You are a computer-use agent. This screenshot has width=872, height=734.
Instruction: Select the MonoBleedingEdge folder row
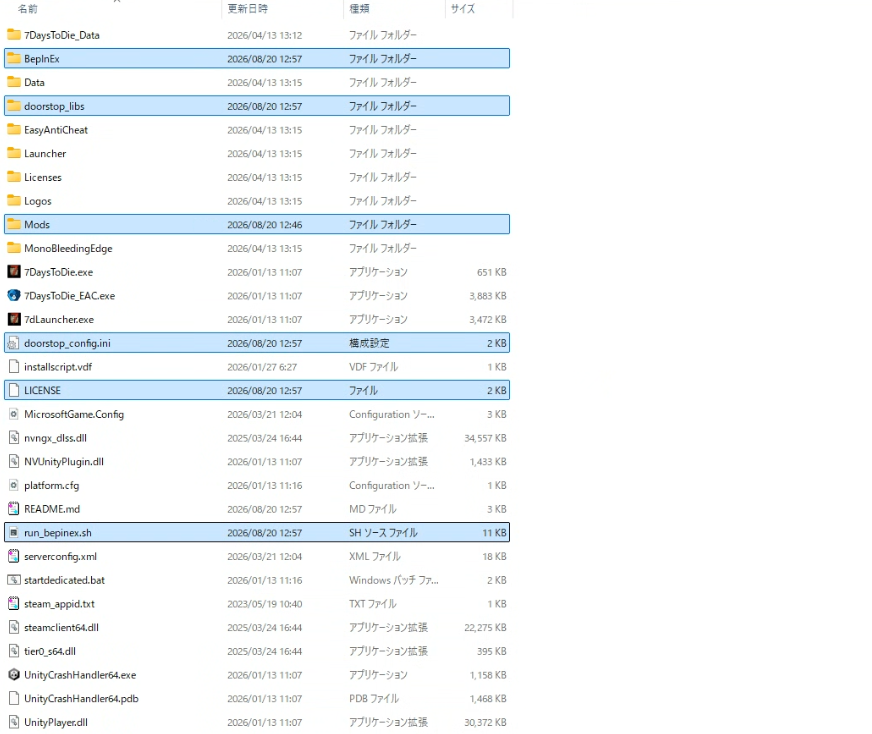point(257,249)
